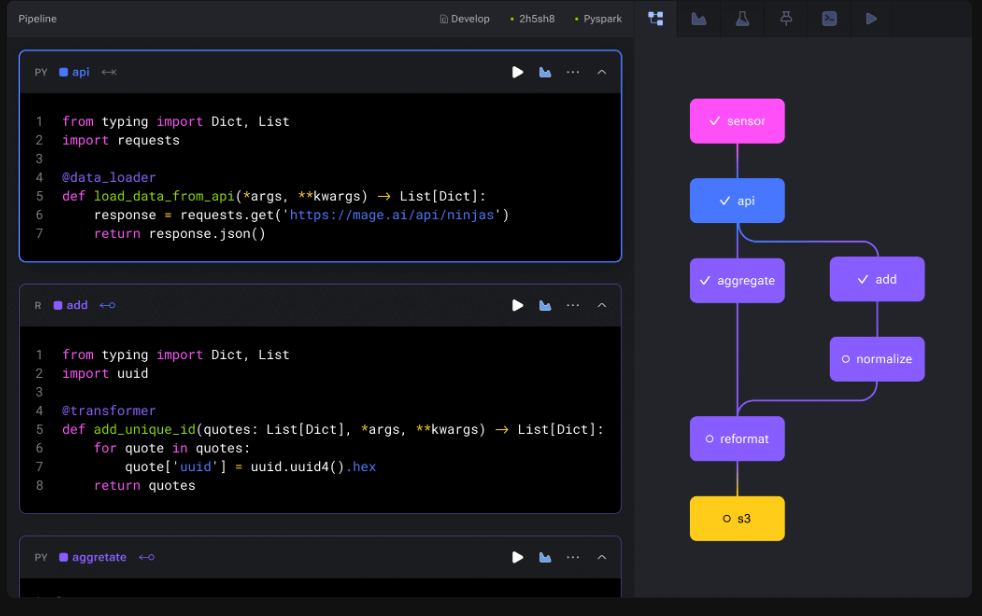The height and width of the screenshot is (616, 982).
Task: Click the add block connection icon
Action: coord(108,305)
